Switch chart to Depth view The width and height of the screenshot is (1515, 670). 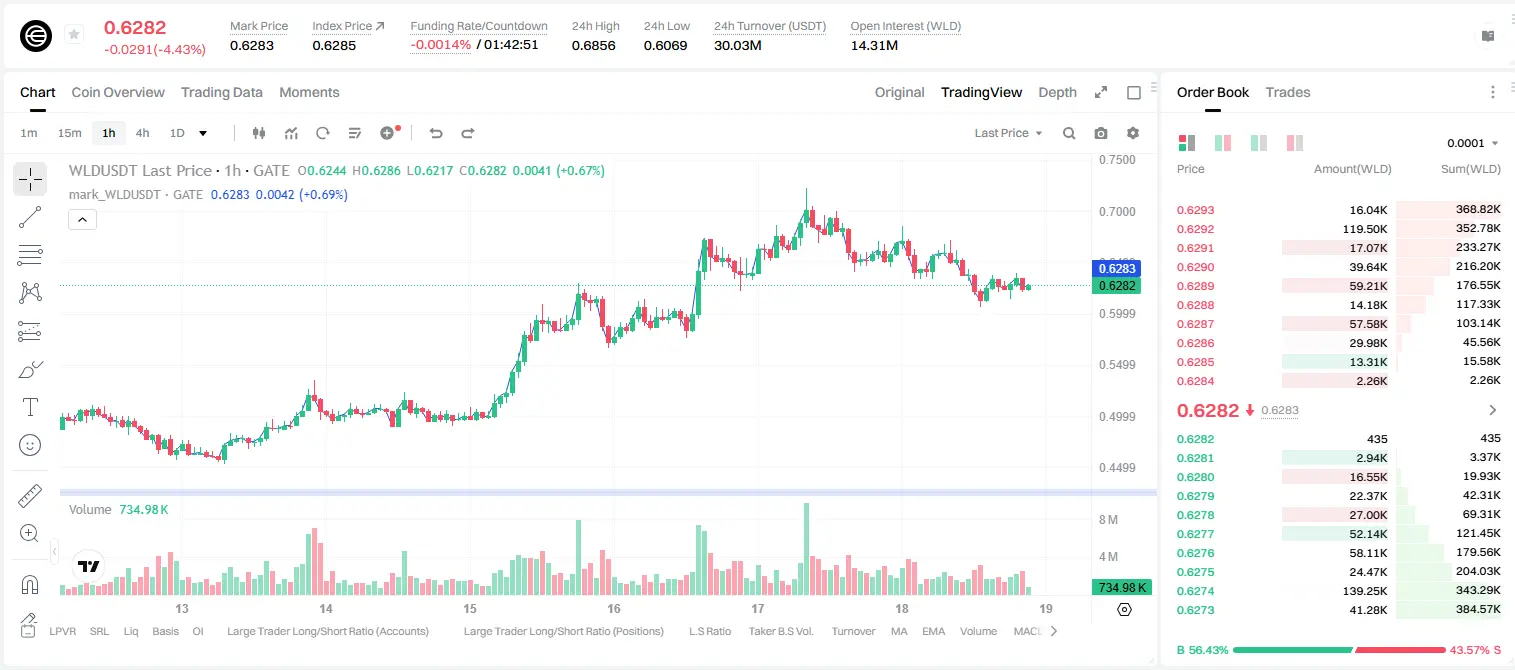[x=1057, y=92]
